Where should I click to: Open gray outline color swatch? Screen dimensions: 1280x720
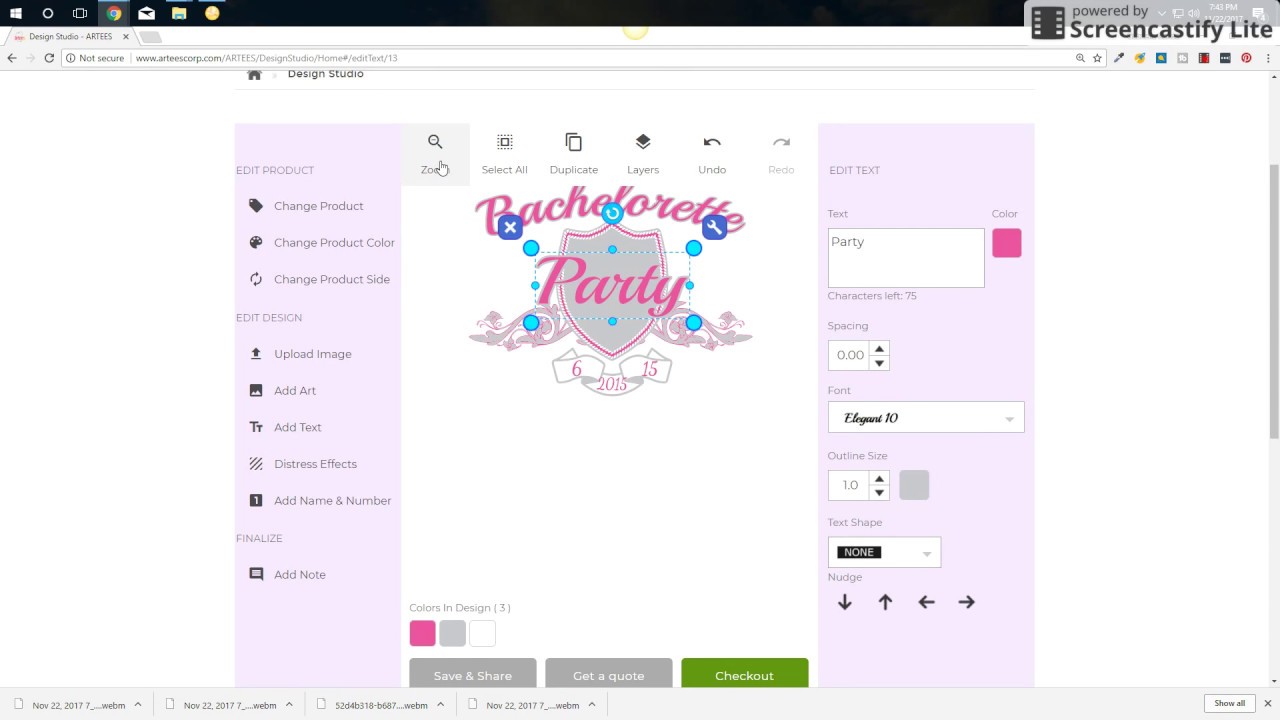point(914,485)
